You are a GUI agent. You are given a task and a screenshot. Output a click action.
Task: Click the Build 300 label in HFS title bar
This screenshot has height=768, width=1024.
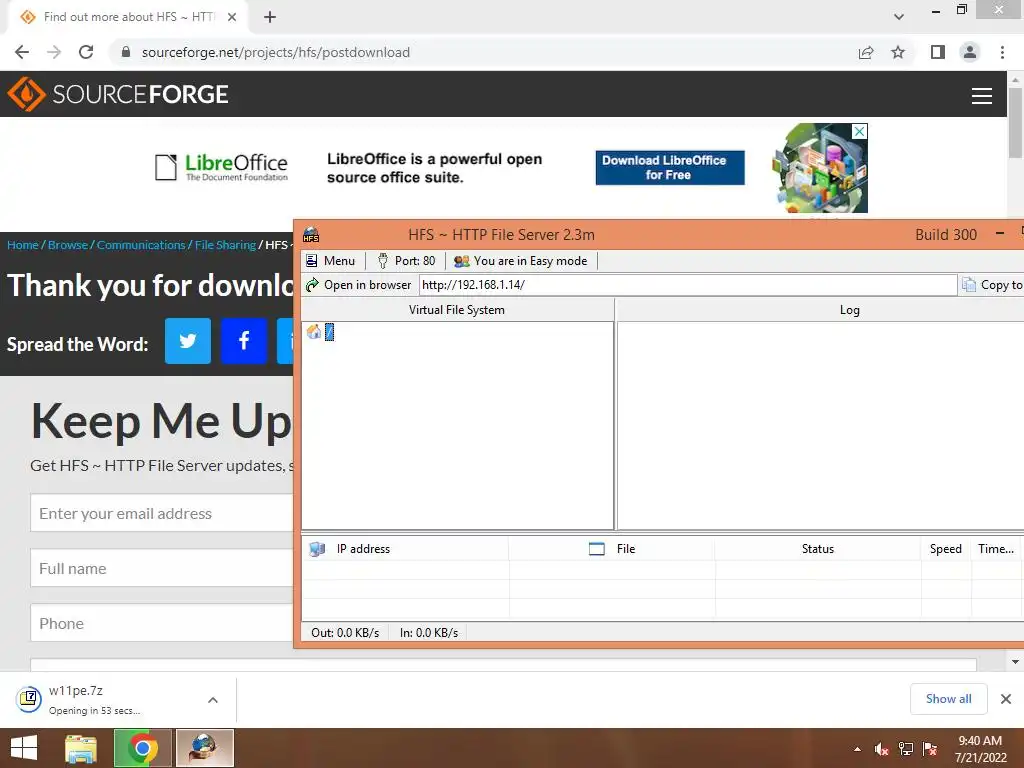click(946, 234)
